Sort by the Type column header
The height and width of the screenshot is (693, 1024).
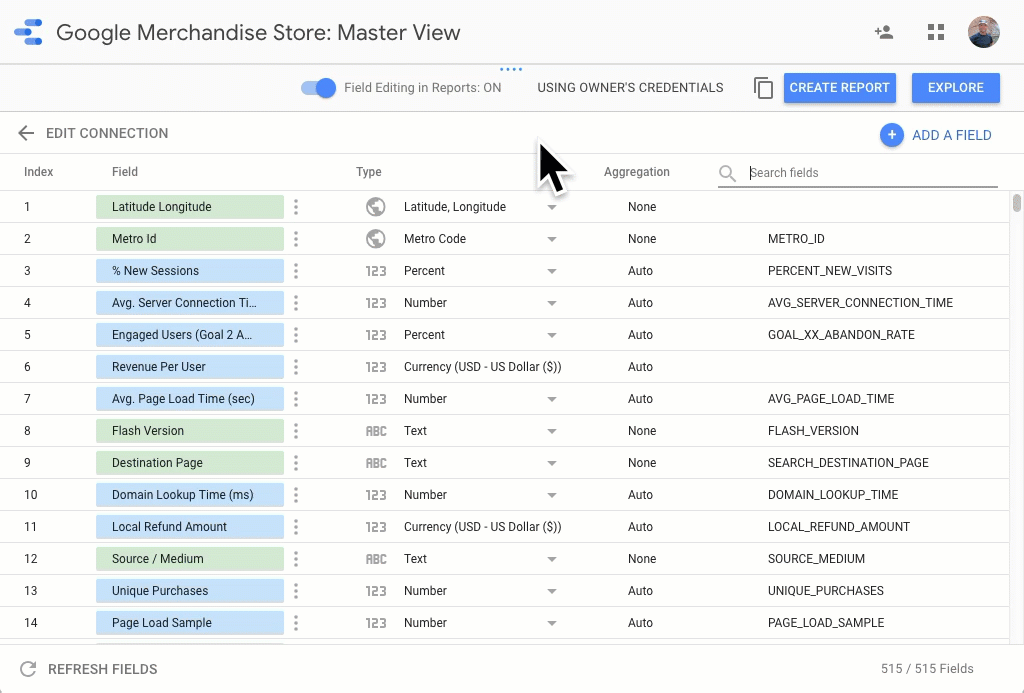(x=368, y=172)
